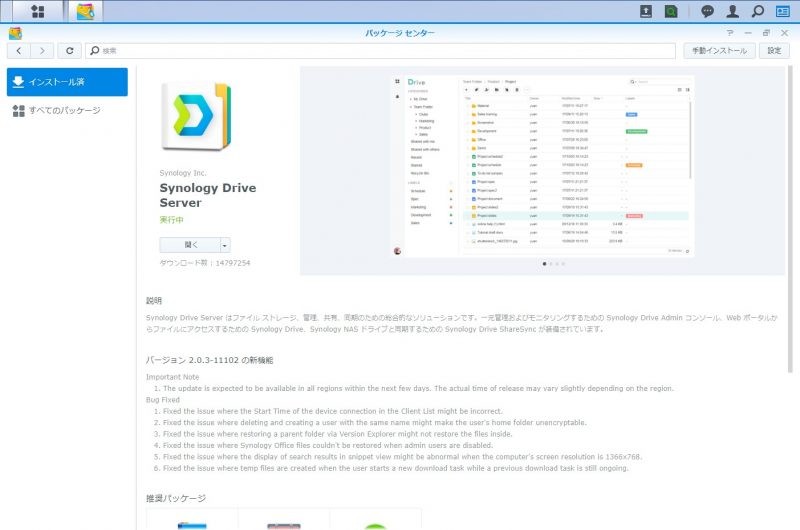
Task: Click the green system status tray icon
Action: 673,12
